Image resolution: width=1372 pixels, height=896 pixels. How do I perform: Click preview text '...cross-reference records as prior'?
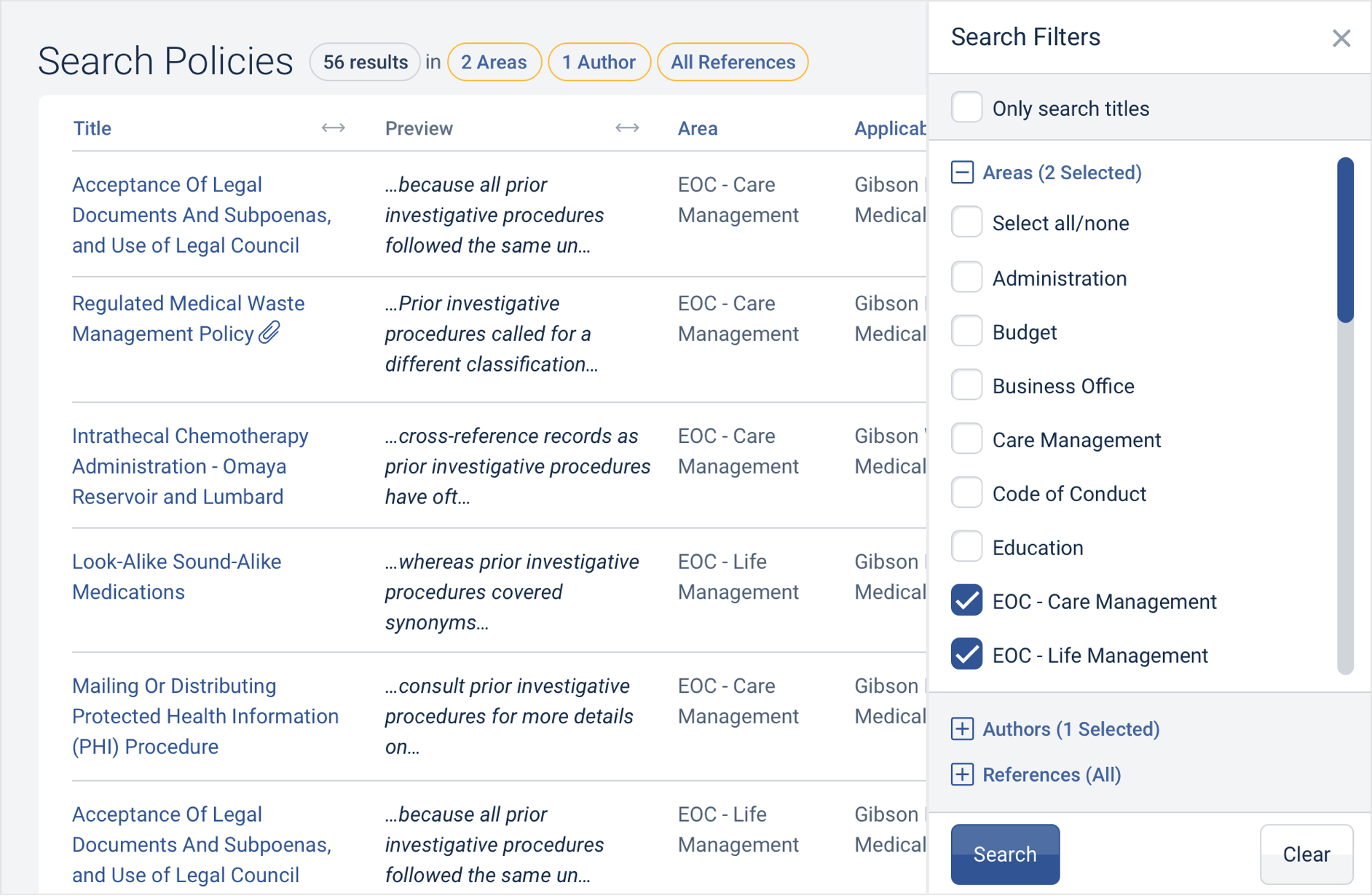coord(518,466)
